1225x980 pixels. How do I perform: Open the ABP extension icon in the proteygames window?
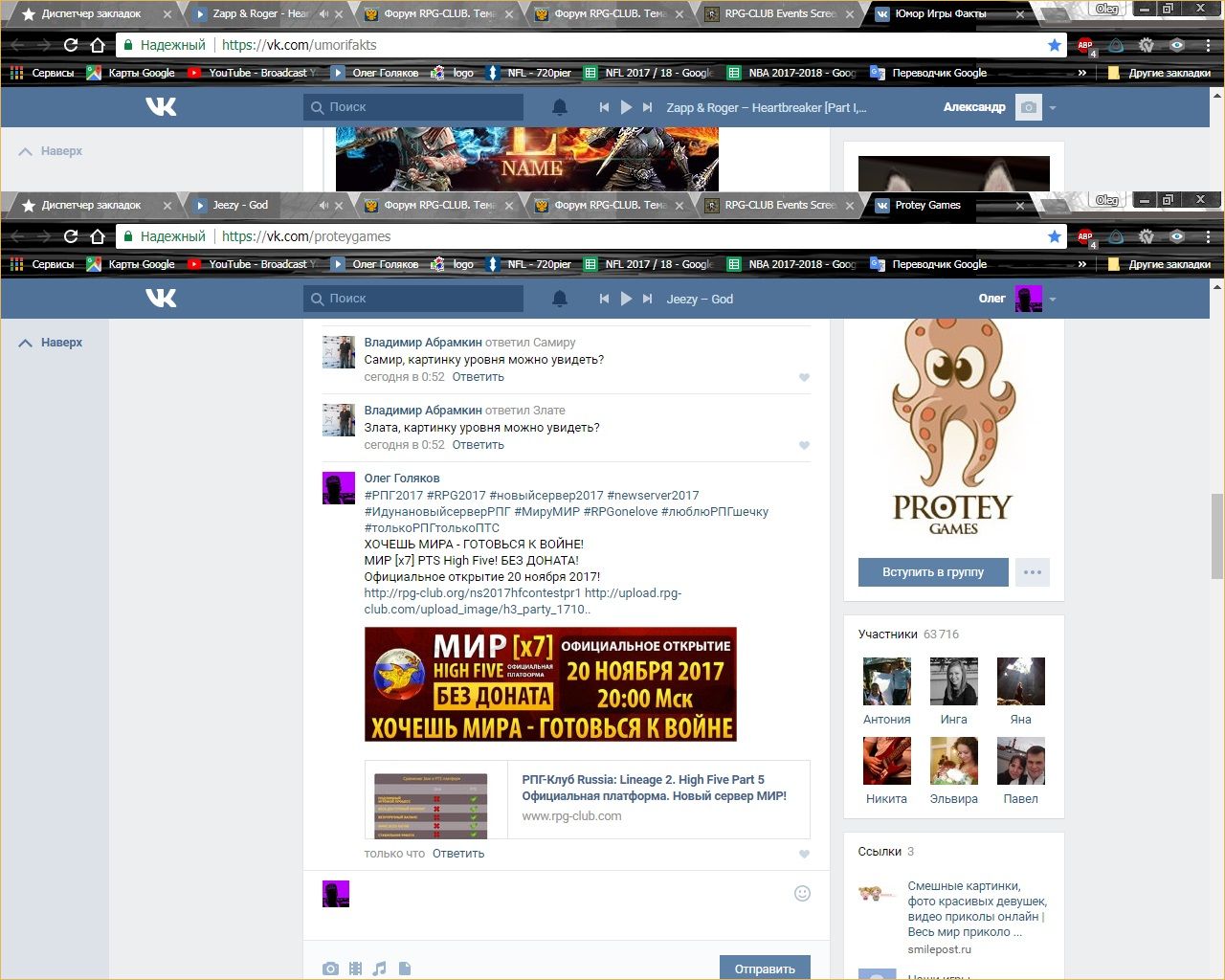pyautogui.click(x=1085, y=236)
